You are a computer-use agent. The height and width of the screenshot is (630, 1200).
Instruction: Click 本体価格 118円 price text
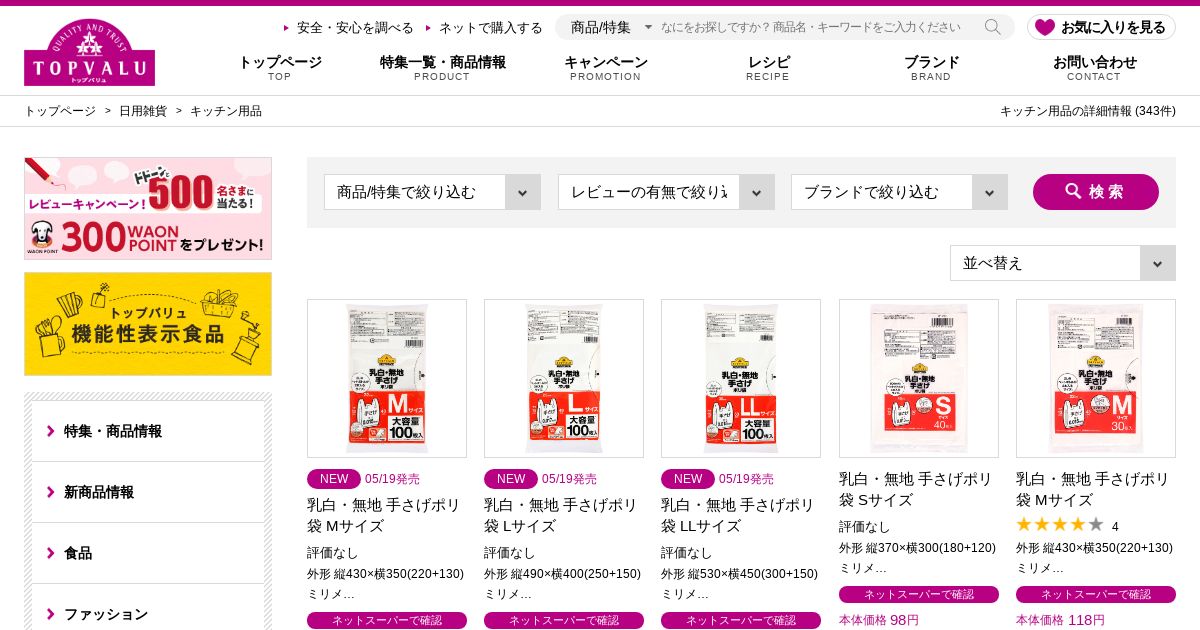pos(1061,620)
